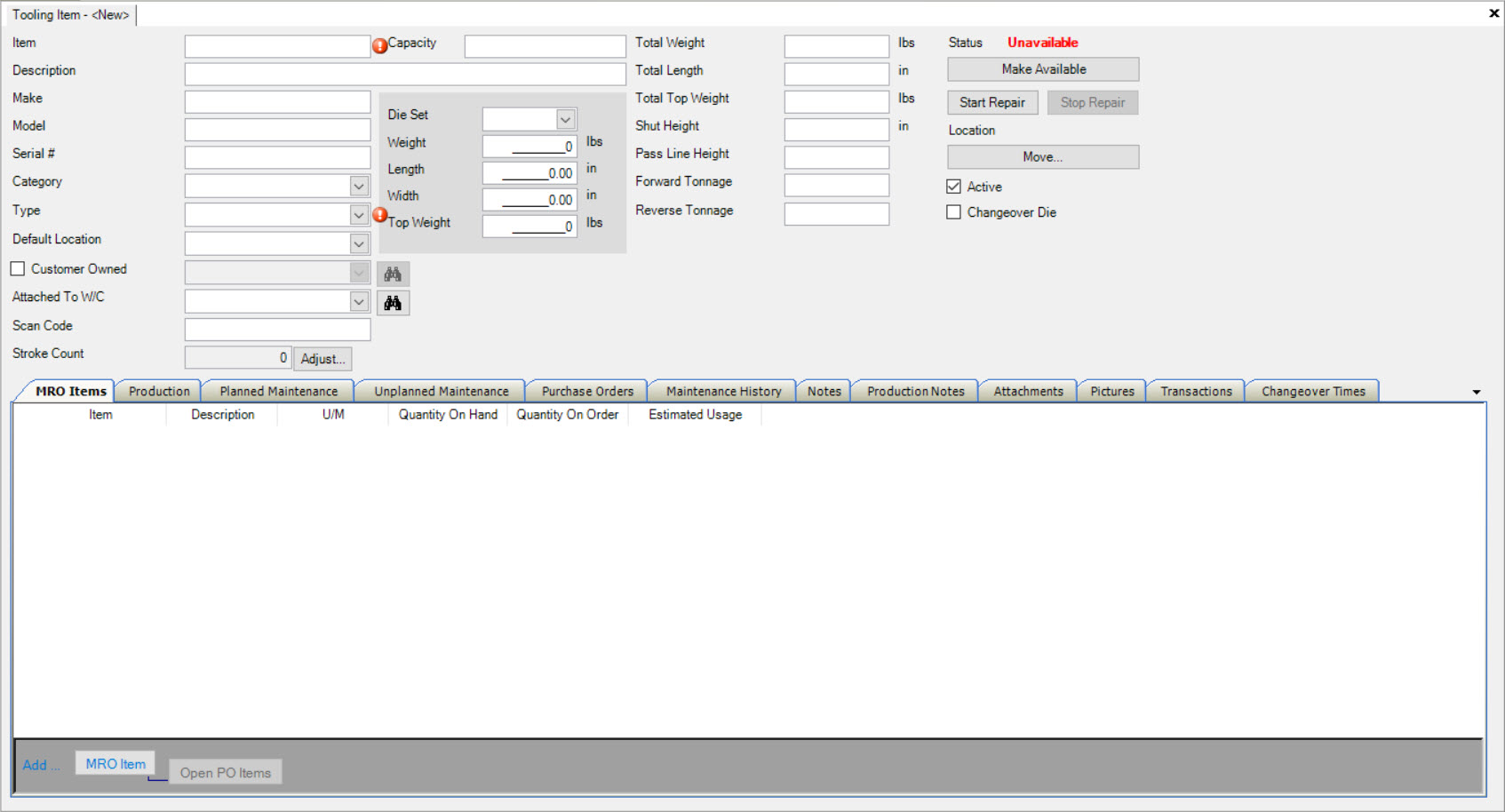Go to the Purchase Orders tab
The height and width of the screenshot is (812, 1505).
pos(587,391)
